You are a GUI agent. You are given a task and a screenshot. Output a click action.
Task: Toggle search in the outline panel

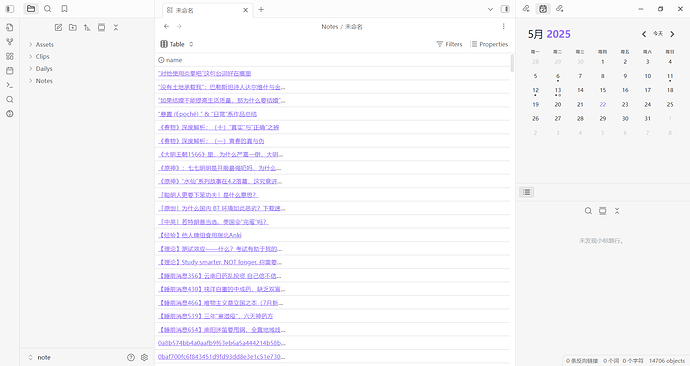click(x=588, y=211)
